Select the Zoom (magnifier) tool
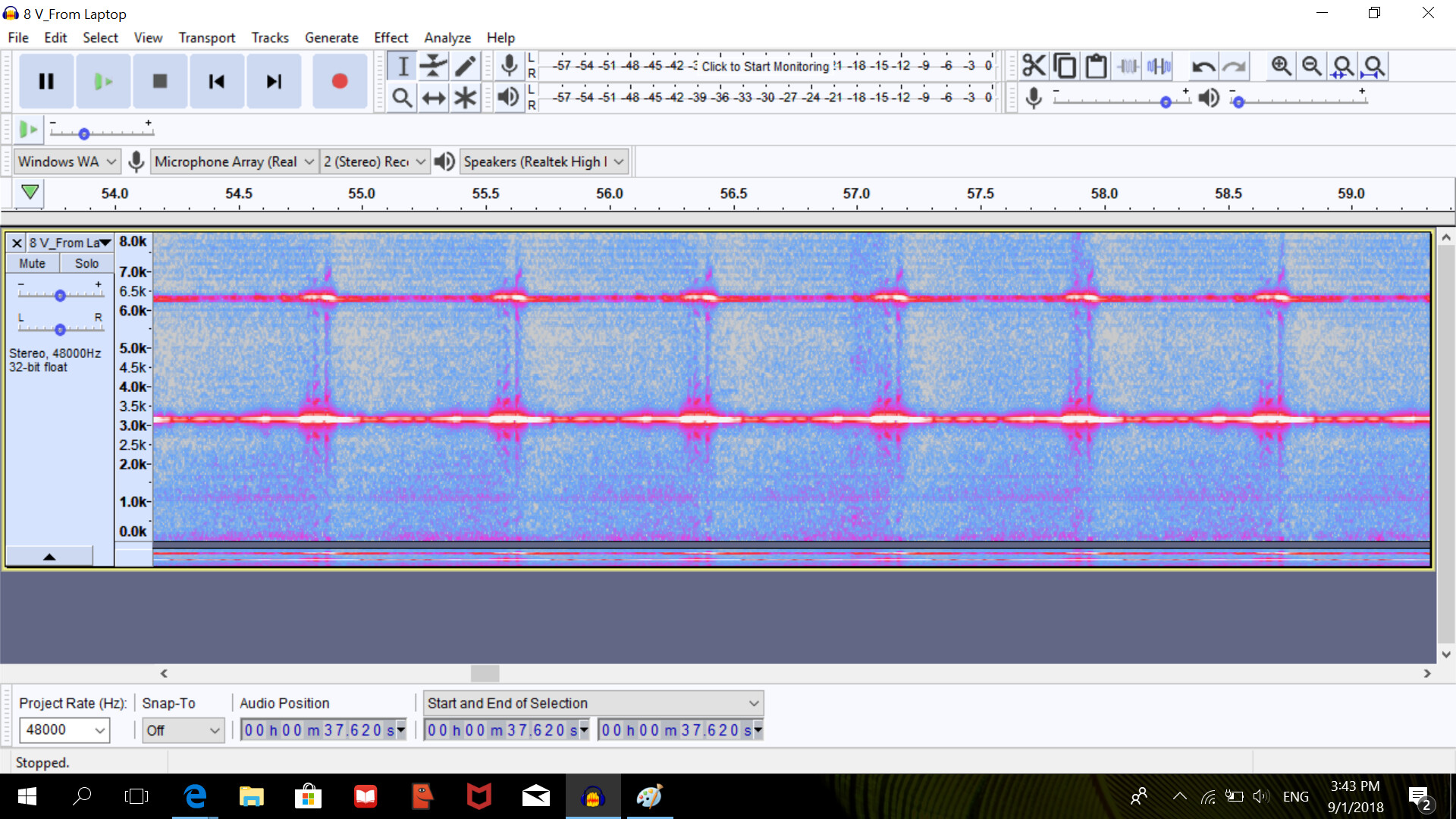1456x819 pixels. (x=403, y=97)
